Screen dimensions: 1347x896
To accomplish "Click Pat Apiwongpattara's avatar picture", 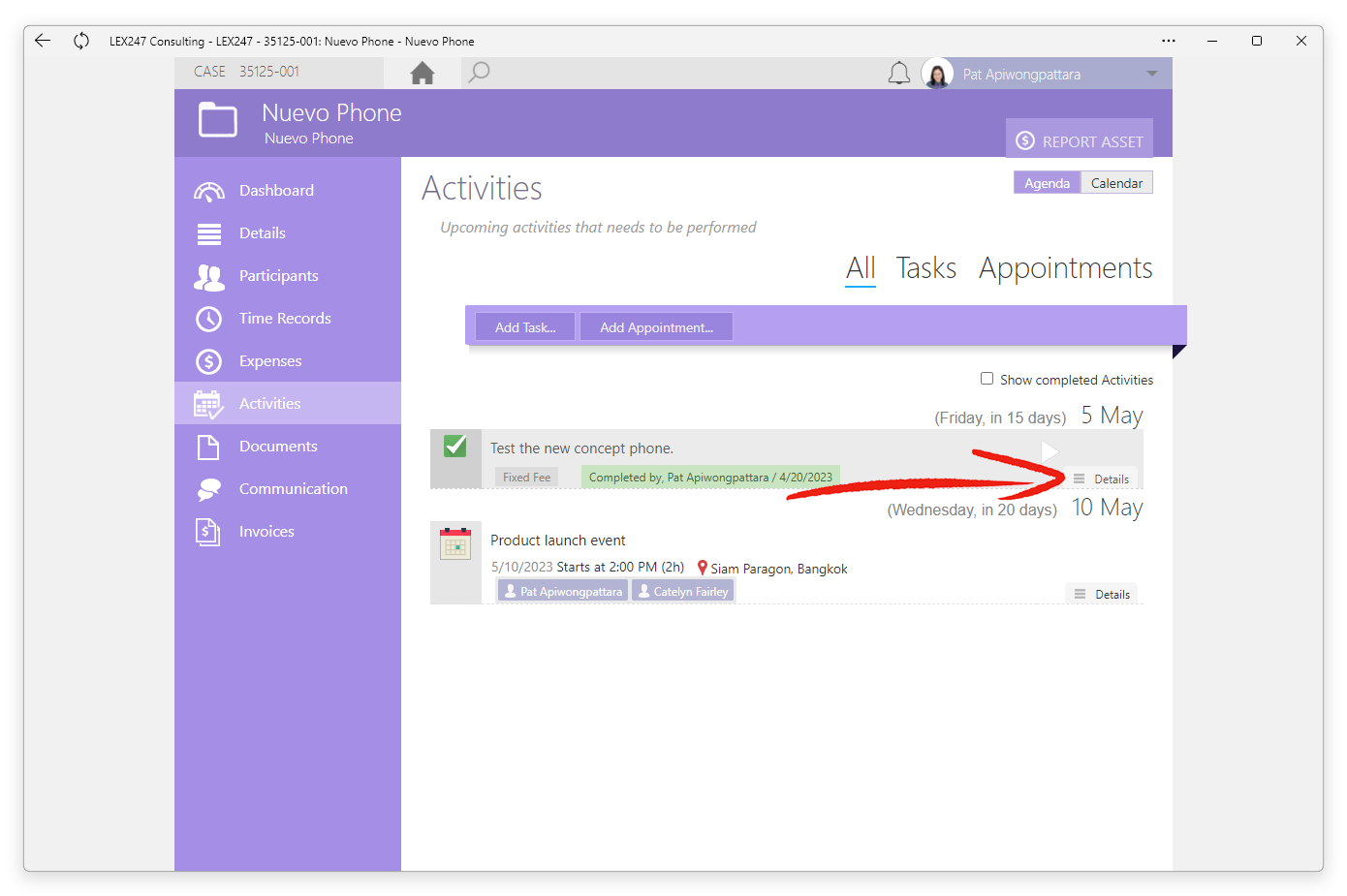I will pos(937,74).
